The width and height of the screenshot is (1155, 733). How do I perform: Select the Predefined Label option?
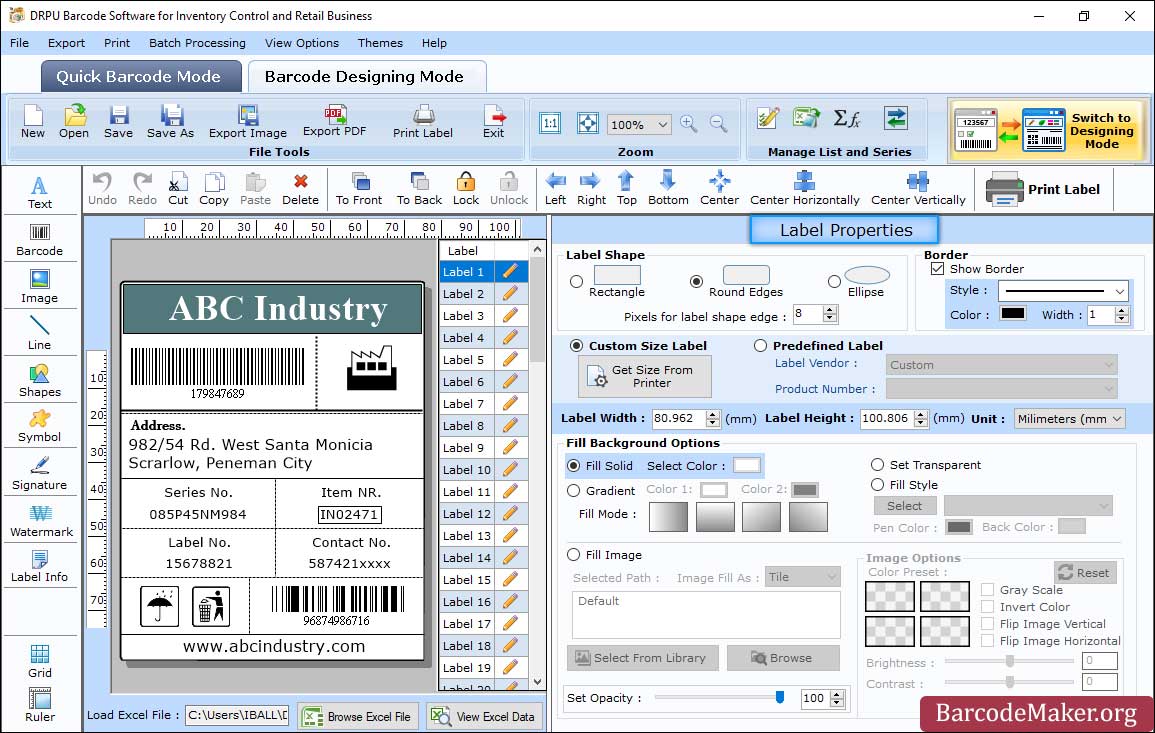pos(760,346)
